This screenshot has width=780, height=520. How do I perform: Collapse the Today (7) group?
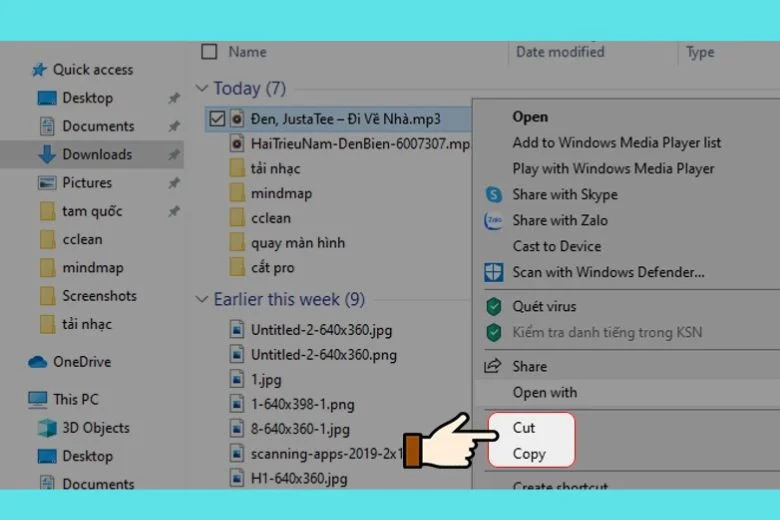click(x=201, y=89)
